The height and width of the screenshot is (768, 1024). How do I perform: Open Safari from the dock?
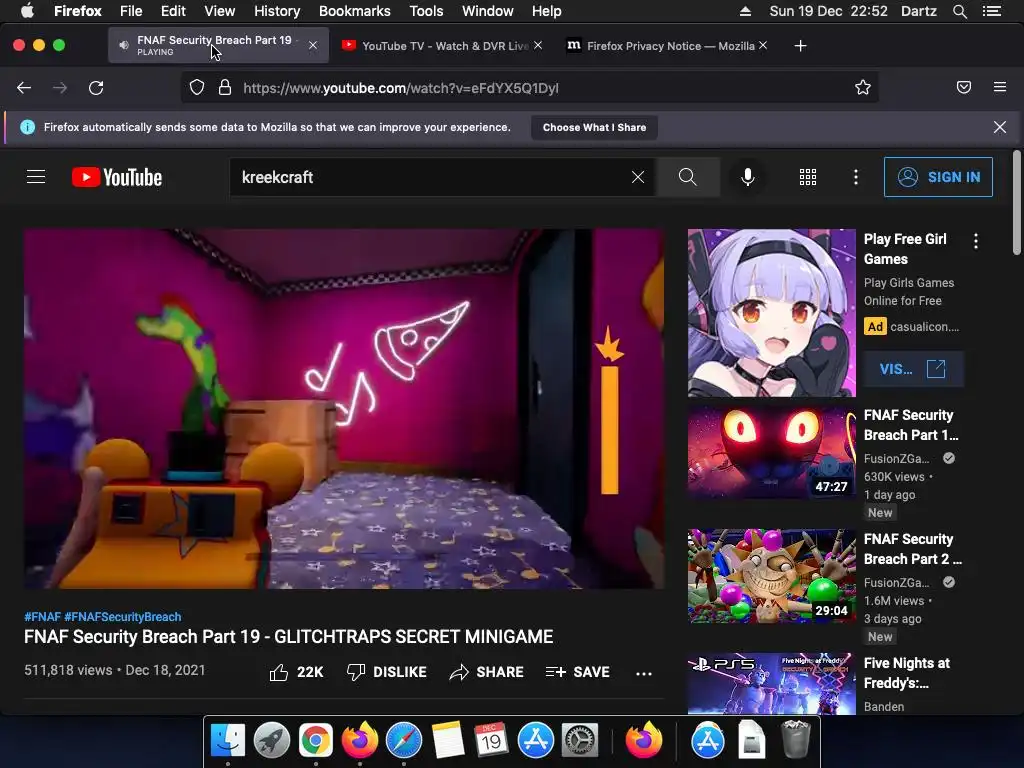404,741
